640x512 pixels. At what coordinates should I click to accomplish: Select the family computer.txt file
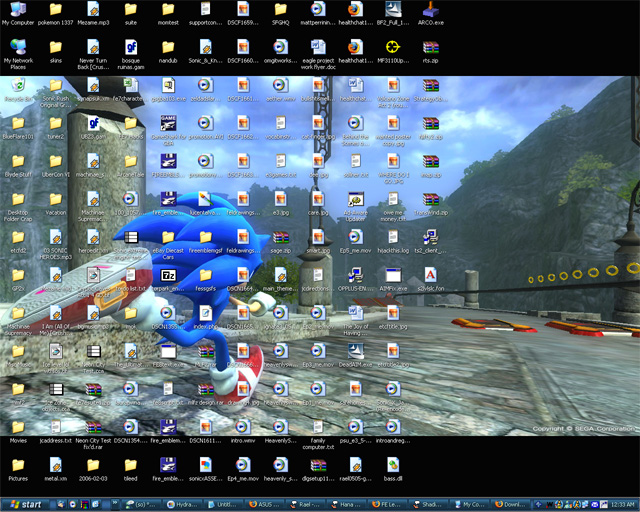[318, 434]
